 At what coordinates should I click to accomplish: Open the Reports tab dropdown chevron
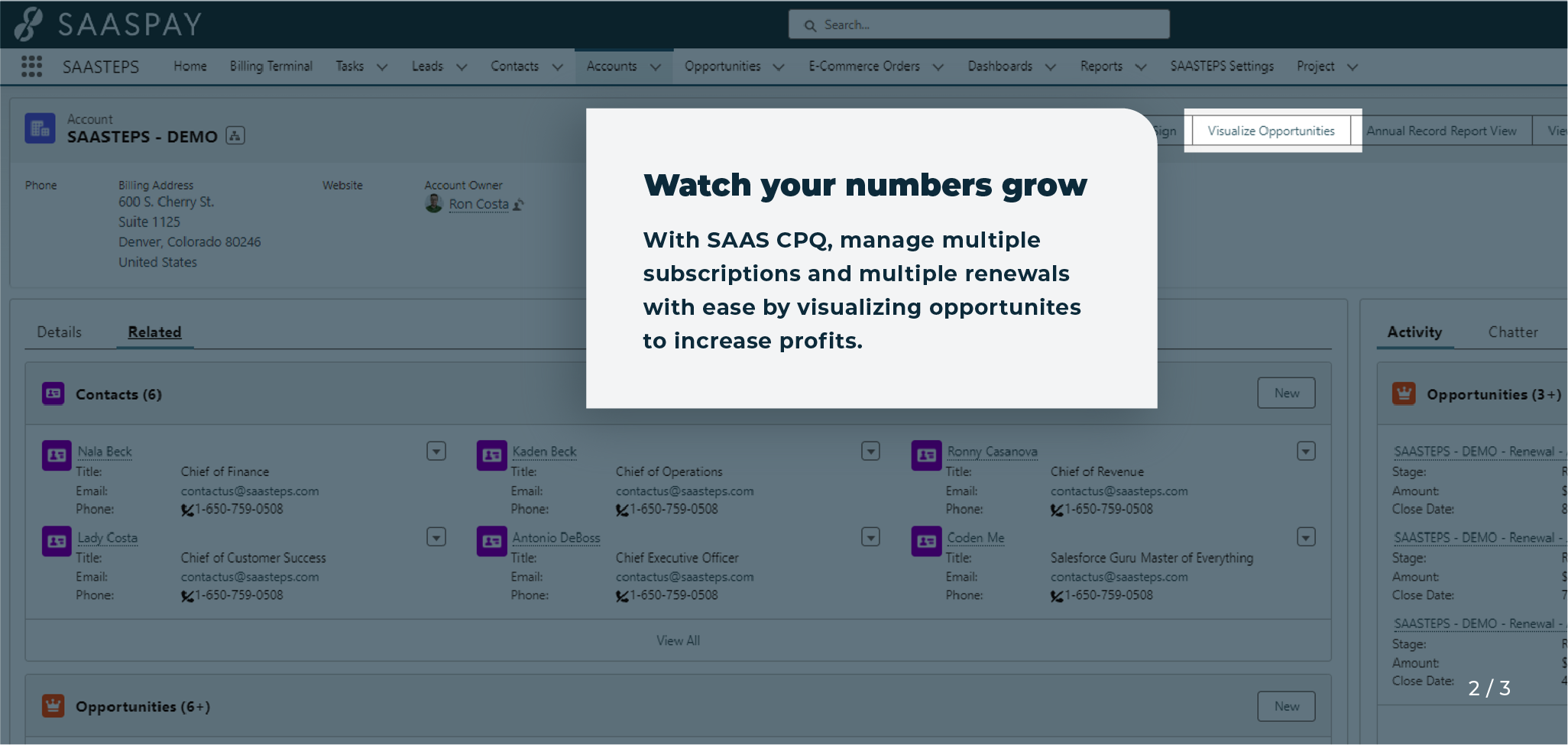(1141, 67)
